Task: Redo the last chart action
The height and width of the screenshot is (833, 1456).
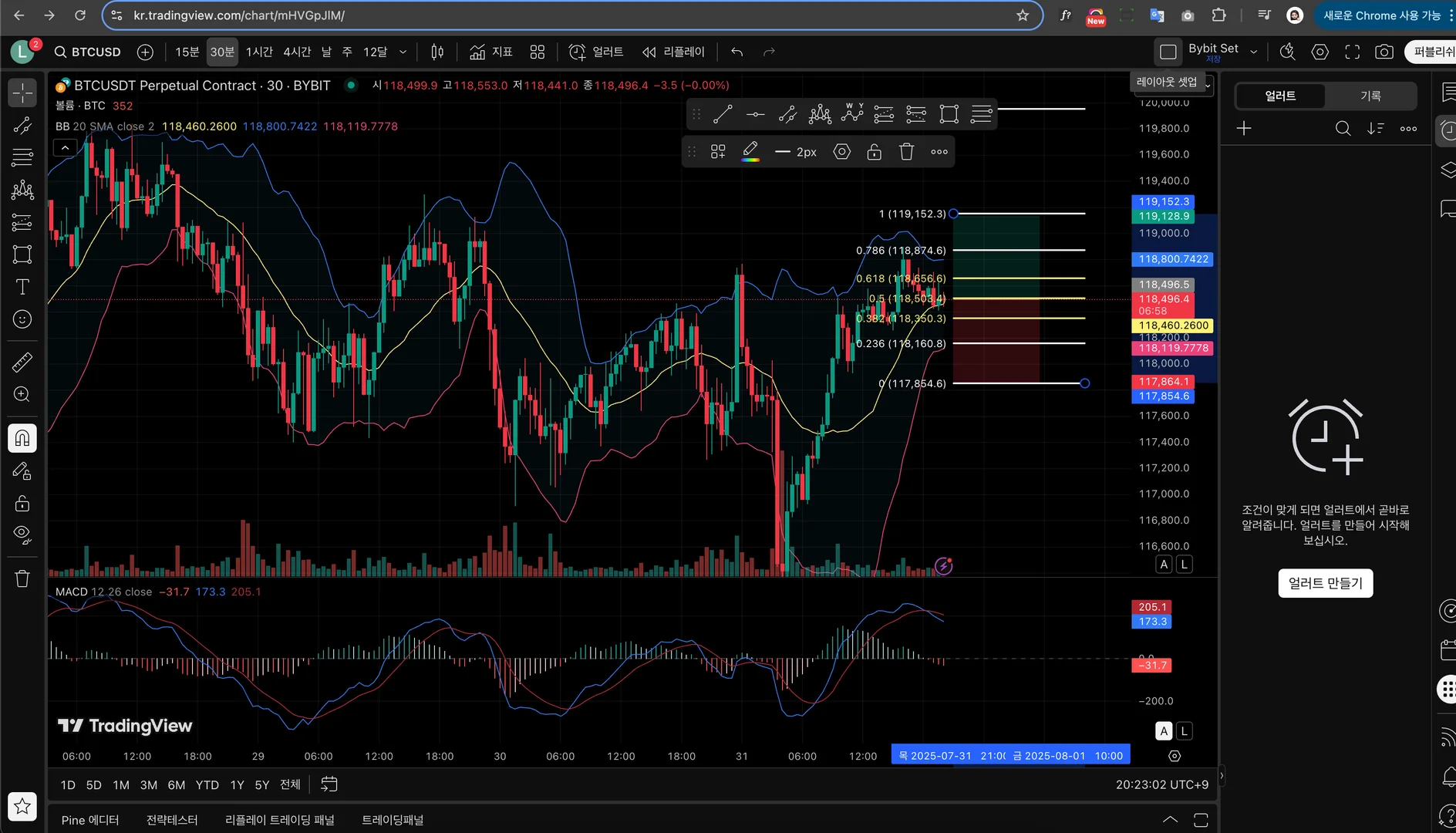Action: tap(769, 52)
